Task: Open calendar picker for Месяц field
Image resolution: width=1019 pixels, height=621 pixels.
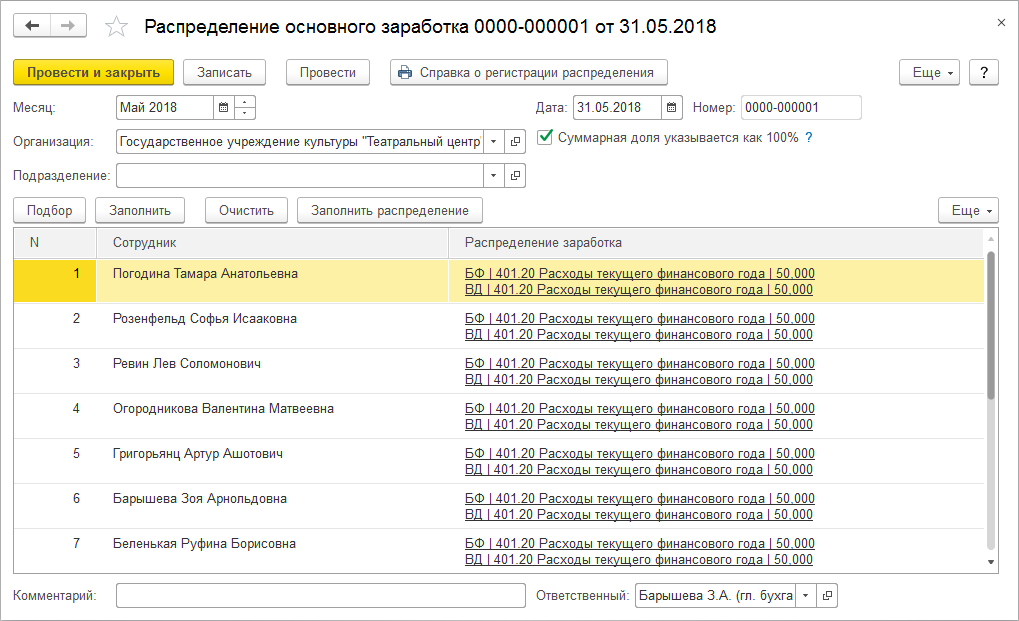Action: click(x=223, y=108)
